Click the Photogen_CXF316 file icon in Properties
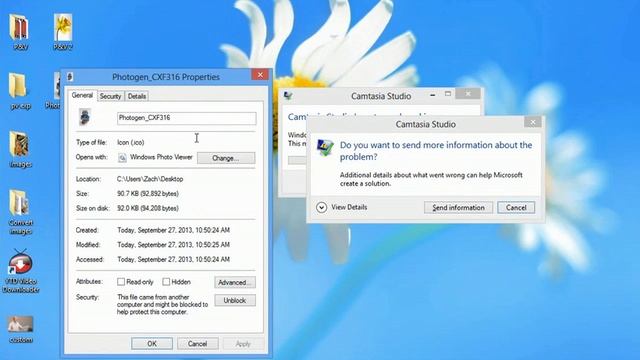 click(x=84, y=117)
